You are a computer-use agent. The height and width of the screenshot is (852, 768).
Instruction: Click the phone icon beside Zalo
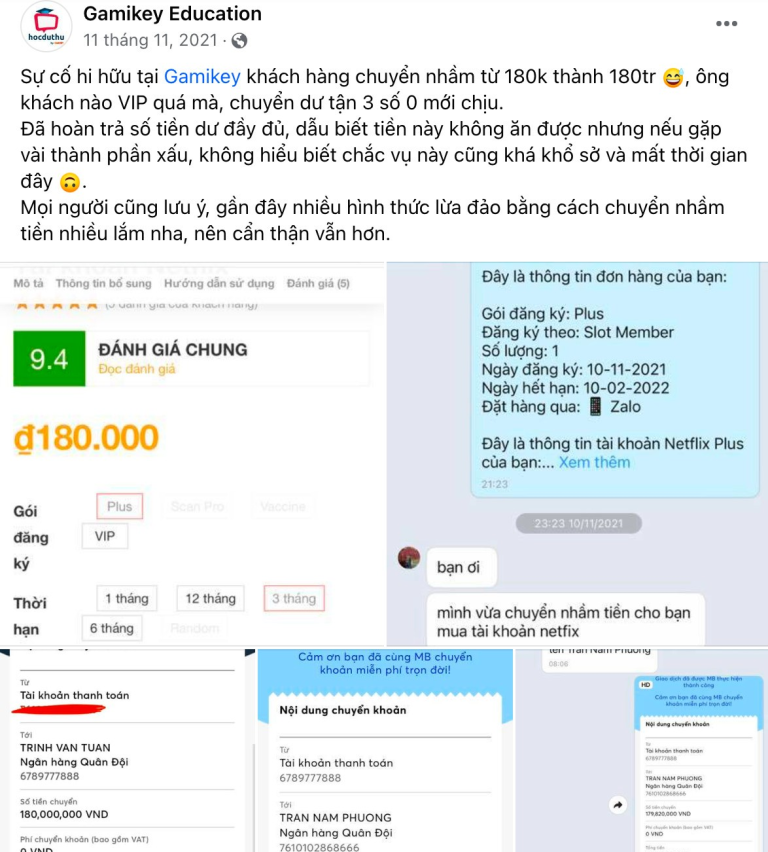coord(595,406)
